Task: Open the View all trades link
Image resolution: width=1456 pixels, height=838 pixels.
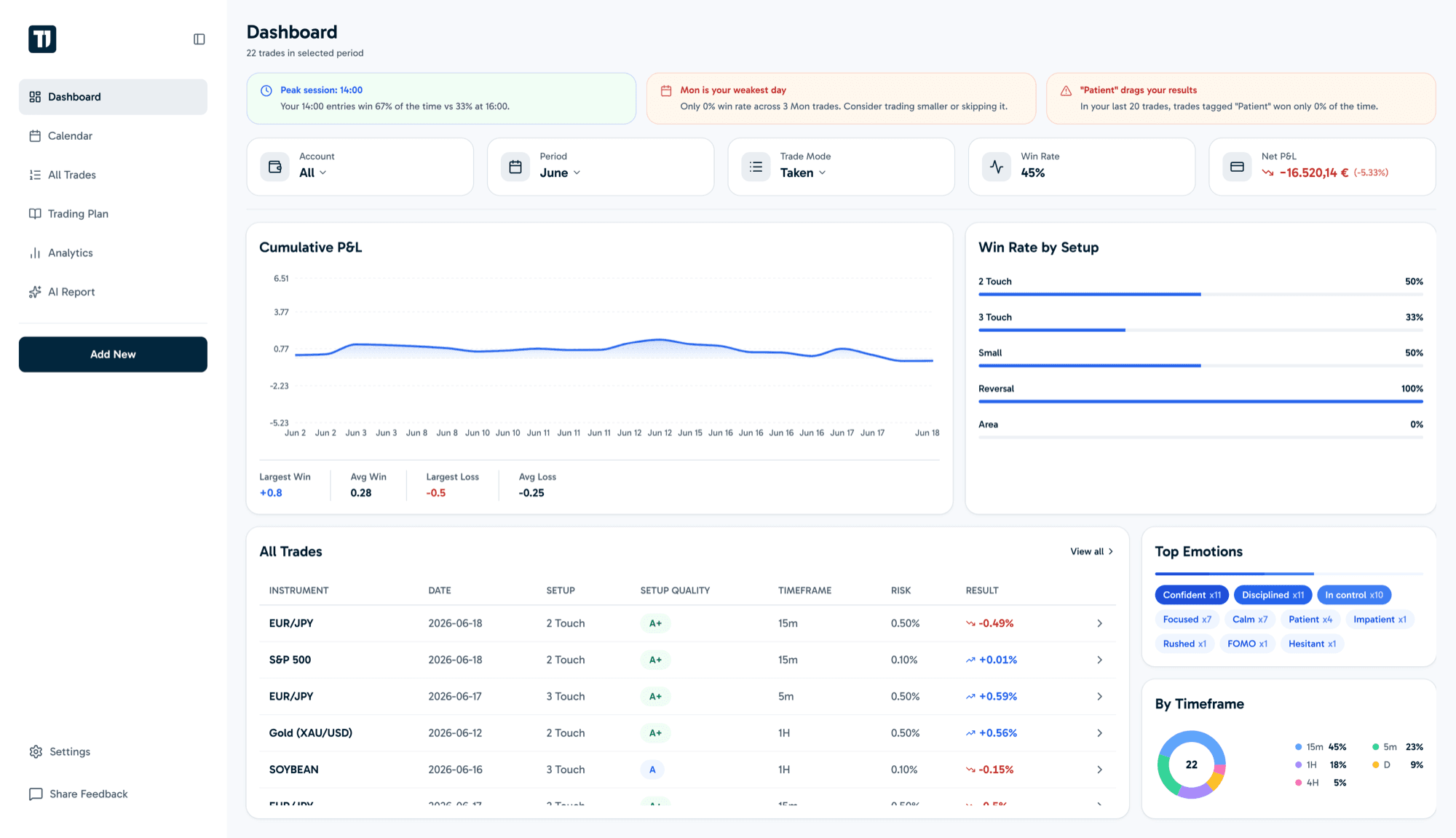Action: [x=1091, y=552]
